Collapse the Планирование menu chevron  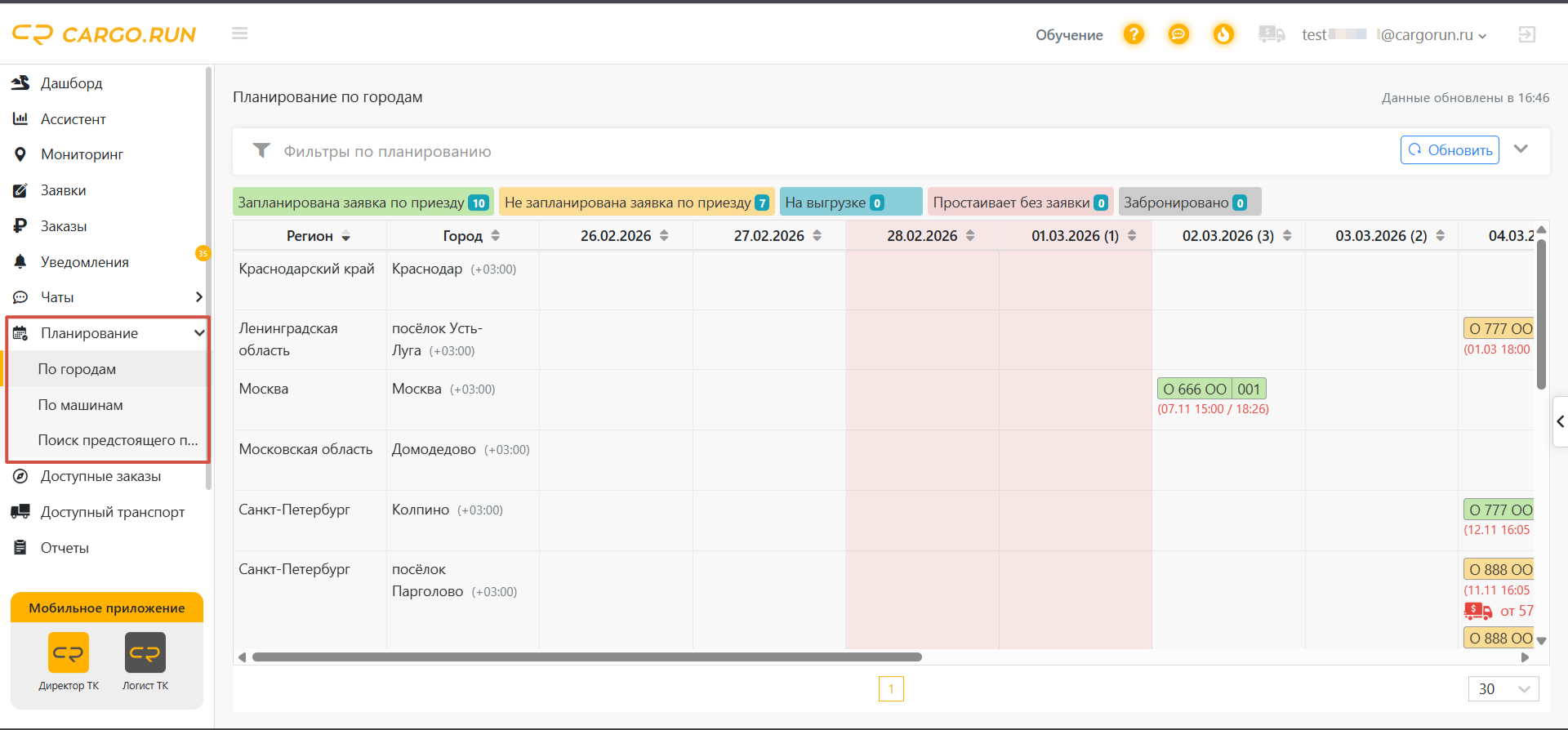tap(198, 333)
